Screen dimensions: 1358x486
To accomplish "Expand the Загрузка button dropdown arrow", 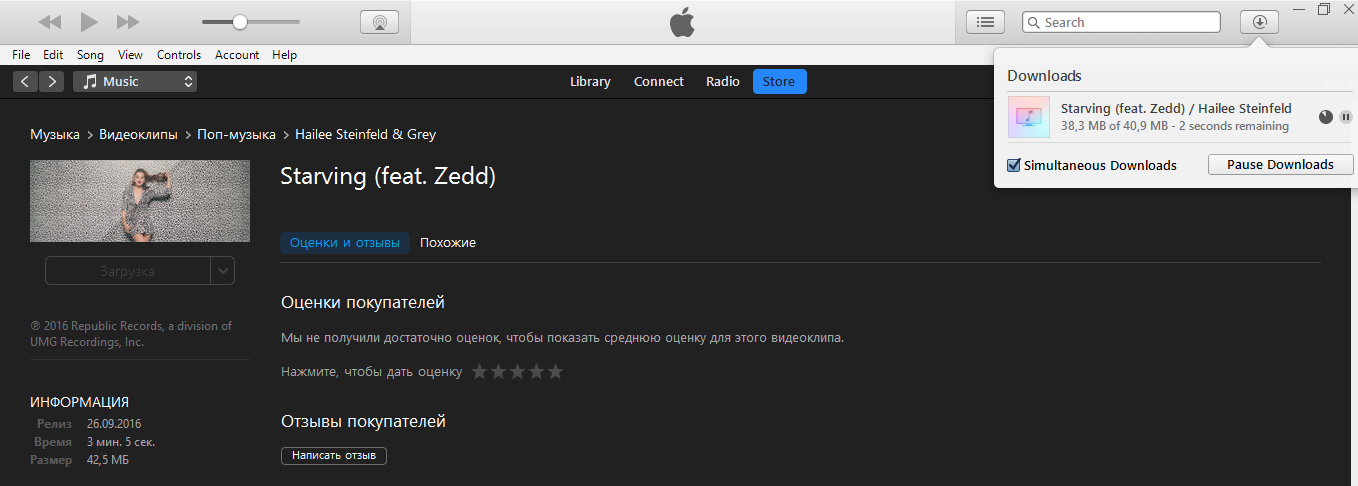I will [223, 271].
